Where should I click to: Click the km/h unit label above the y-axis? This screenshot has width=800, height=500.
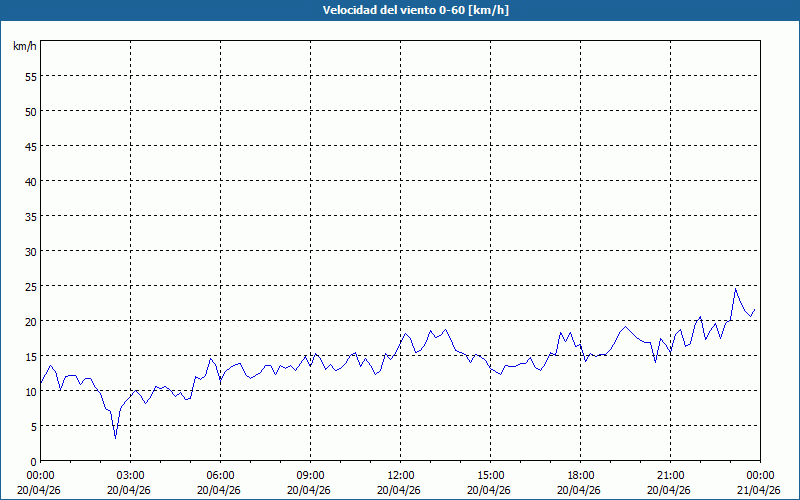[x=24, y=47]
